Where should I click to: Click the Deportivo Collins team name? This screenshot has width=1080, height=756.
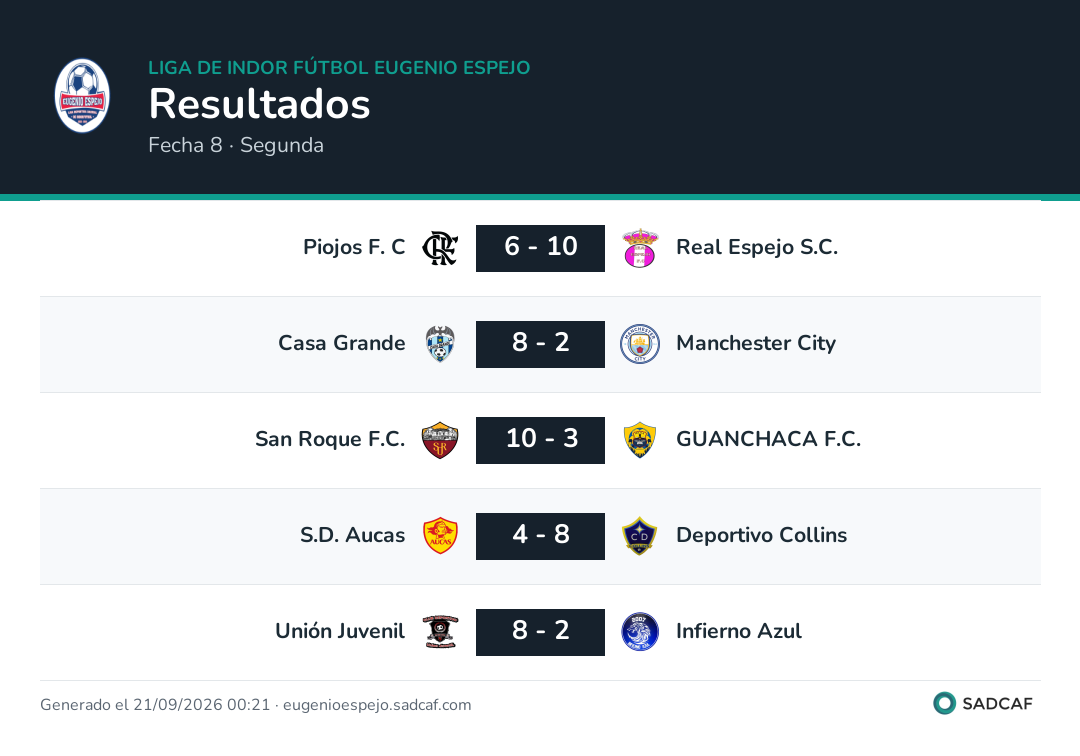pyautogui.click(x=761, y=535)
